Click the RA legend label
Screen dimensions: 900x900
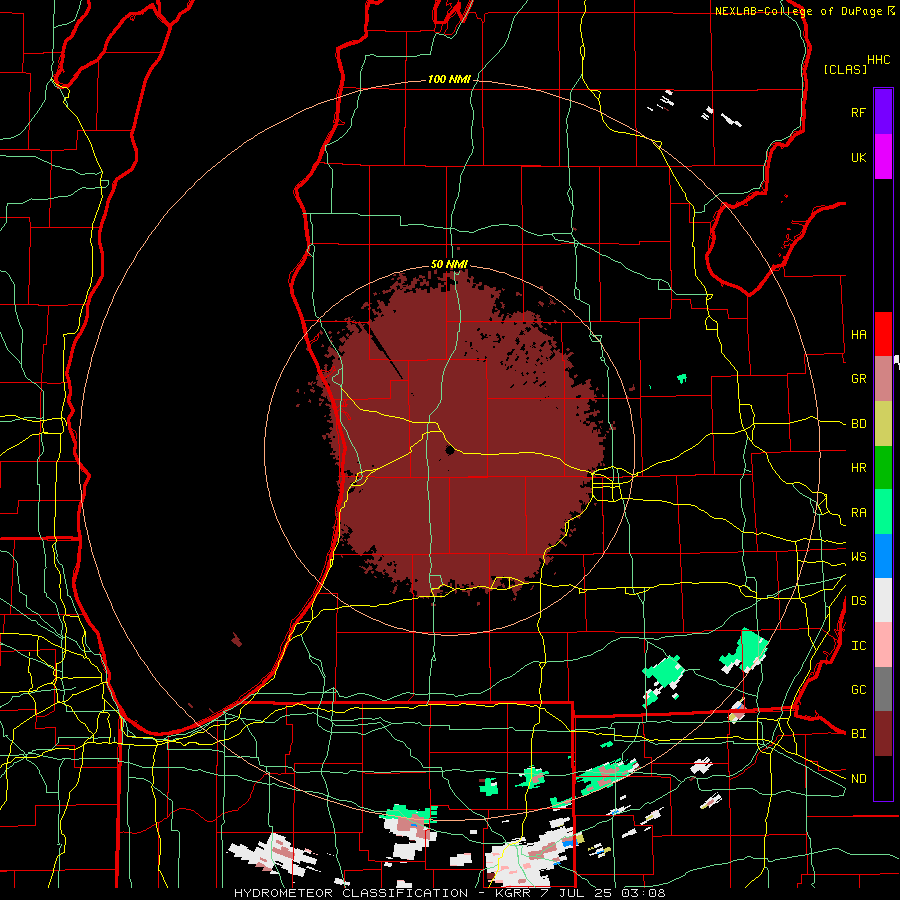coord(858,513)
